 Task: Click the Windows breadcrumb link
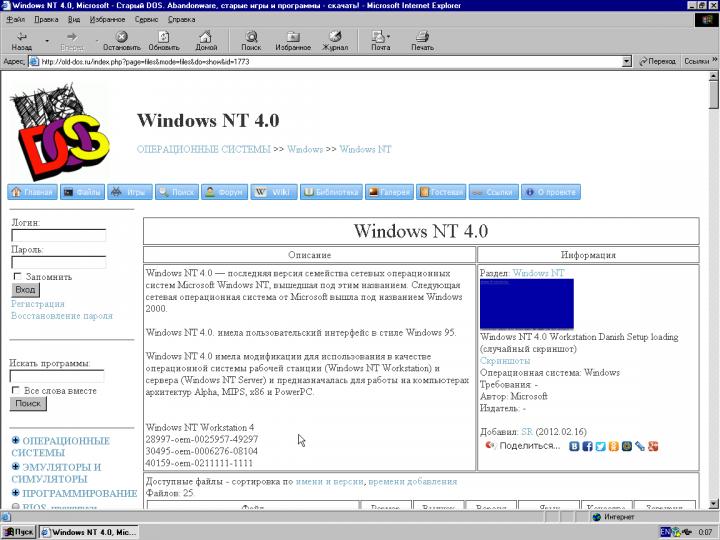click(305, 149)
